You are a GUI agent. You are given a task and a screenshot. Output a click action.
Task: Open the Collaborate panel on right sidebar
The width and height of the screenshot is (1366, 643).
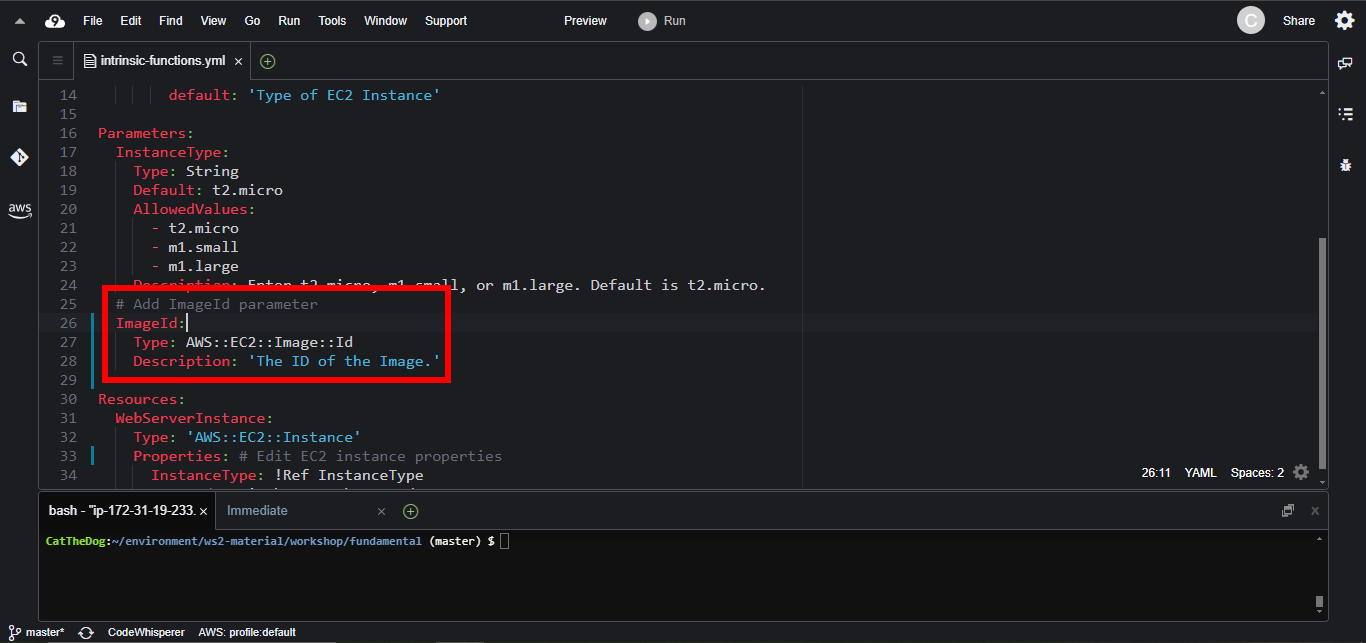1345,63
